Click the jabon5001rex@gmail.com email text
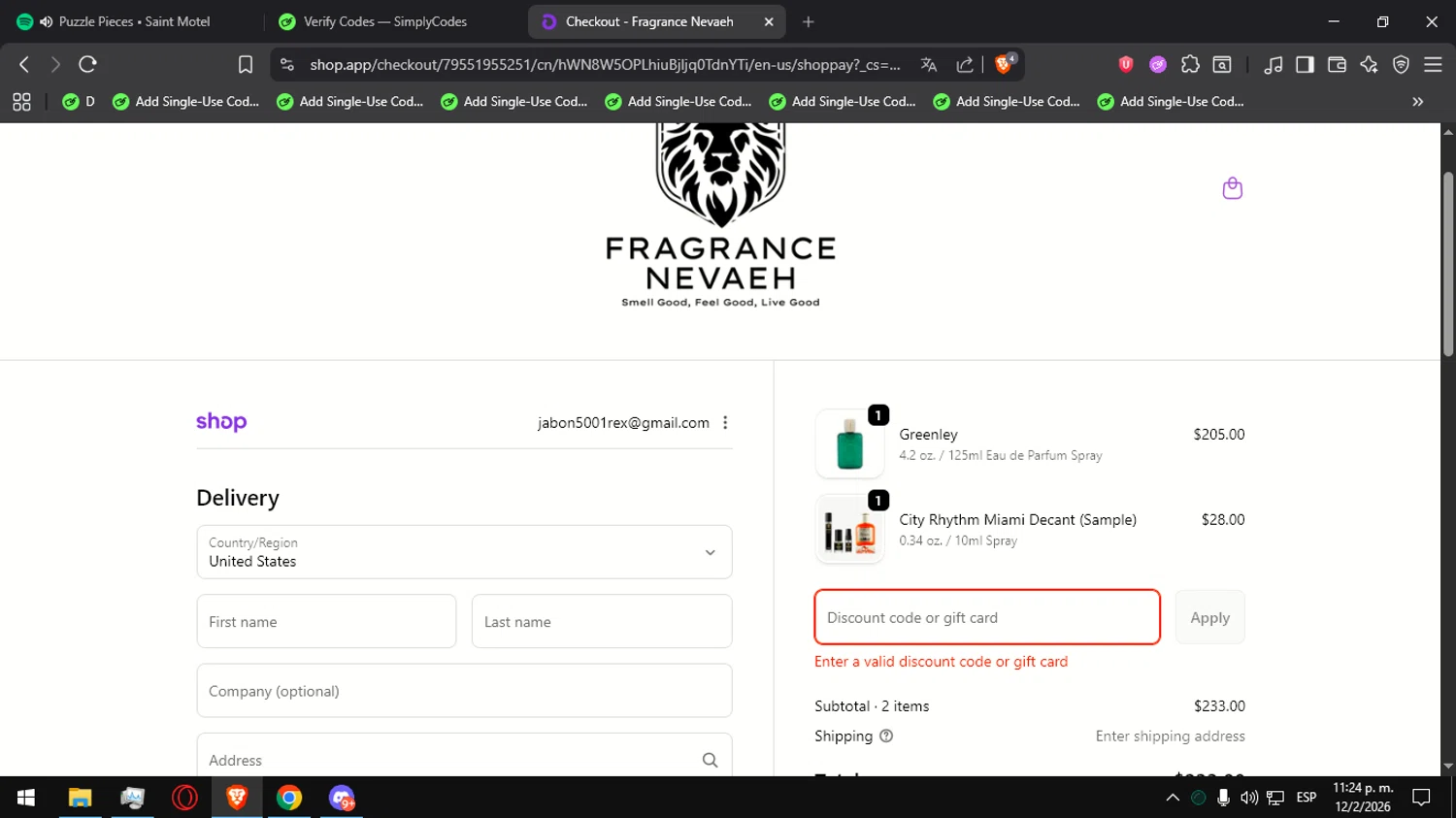 coord(623,422)
